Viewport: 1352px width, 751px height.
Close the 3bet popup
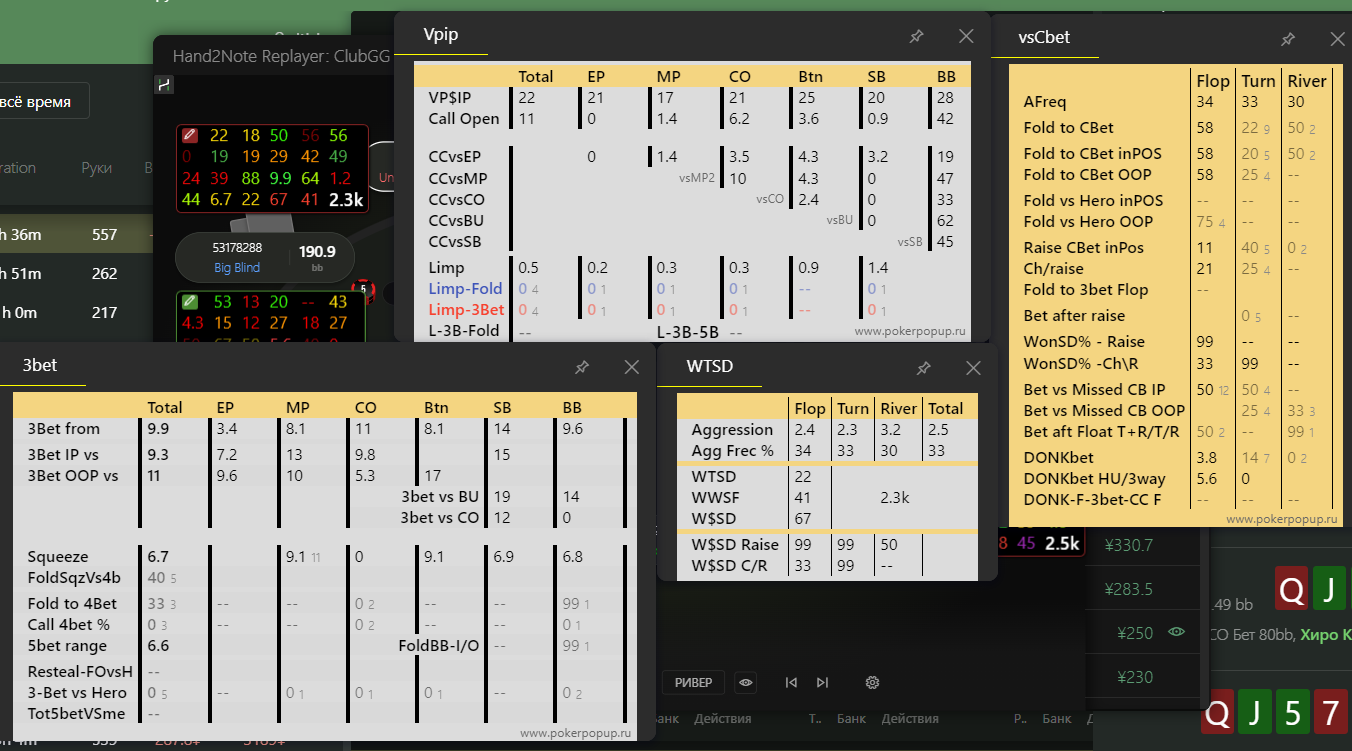coord(632,367)
